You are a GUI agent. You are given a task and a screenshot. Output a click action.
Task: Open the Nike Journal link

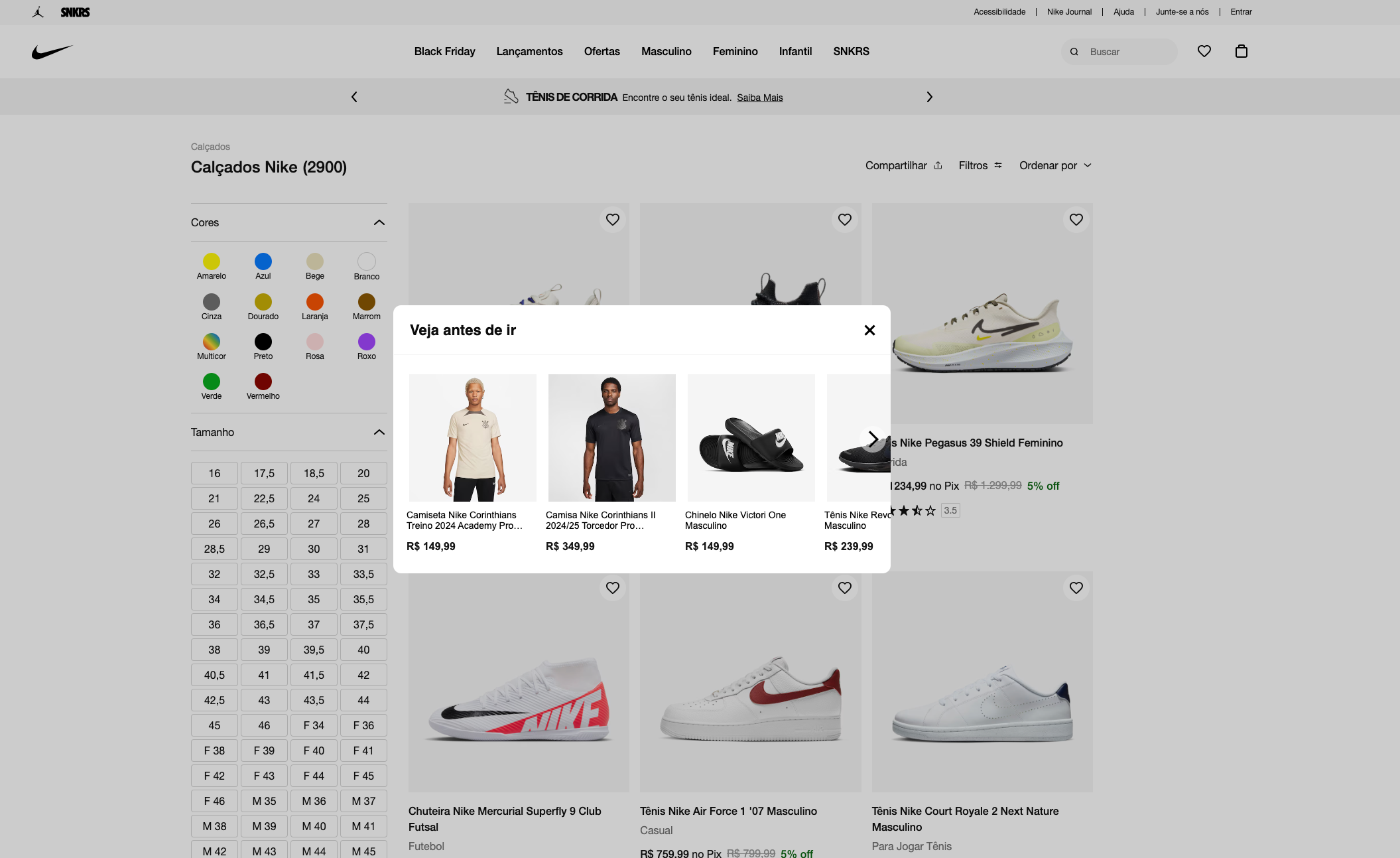click(1069, 12)
